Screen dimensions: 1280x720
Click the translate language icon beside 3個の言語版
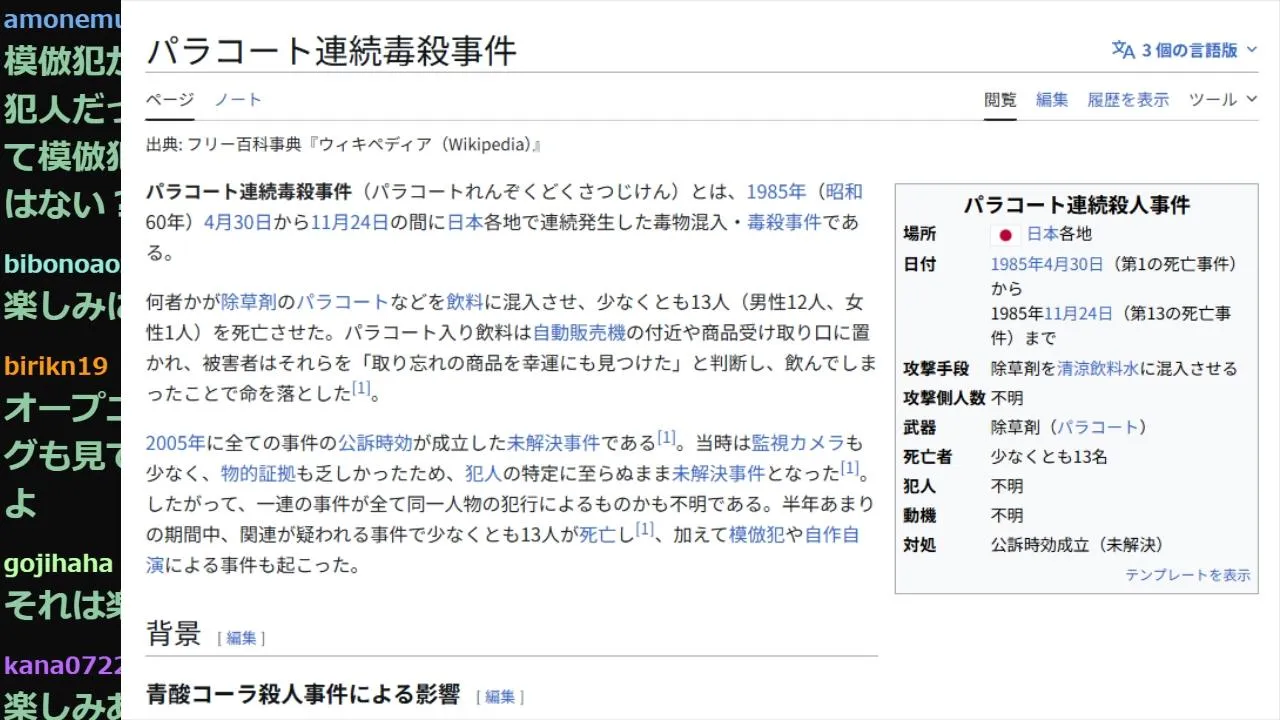[1123, 49]
